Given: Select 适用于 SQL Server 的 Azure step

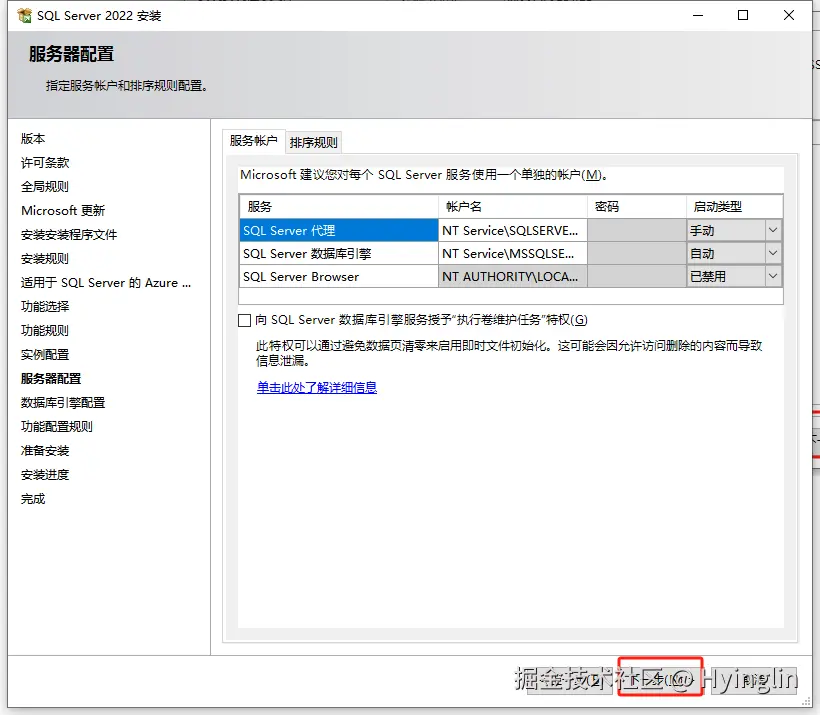Looking at the screenshot, I should click(x=106, y=283).
